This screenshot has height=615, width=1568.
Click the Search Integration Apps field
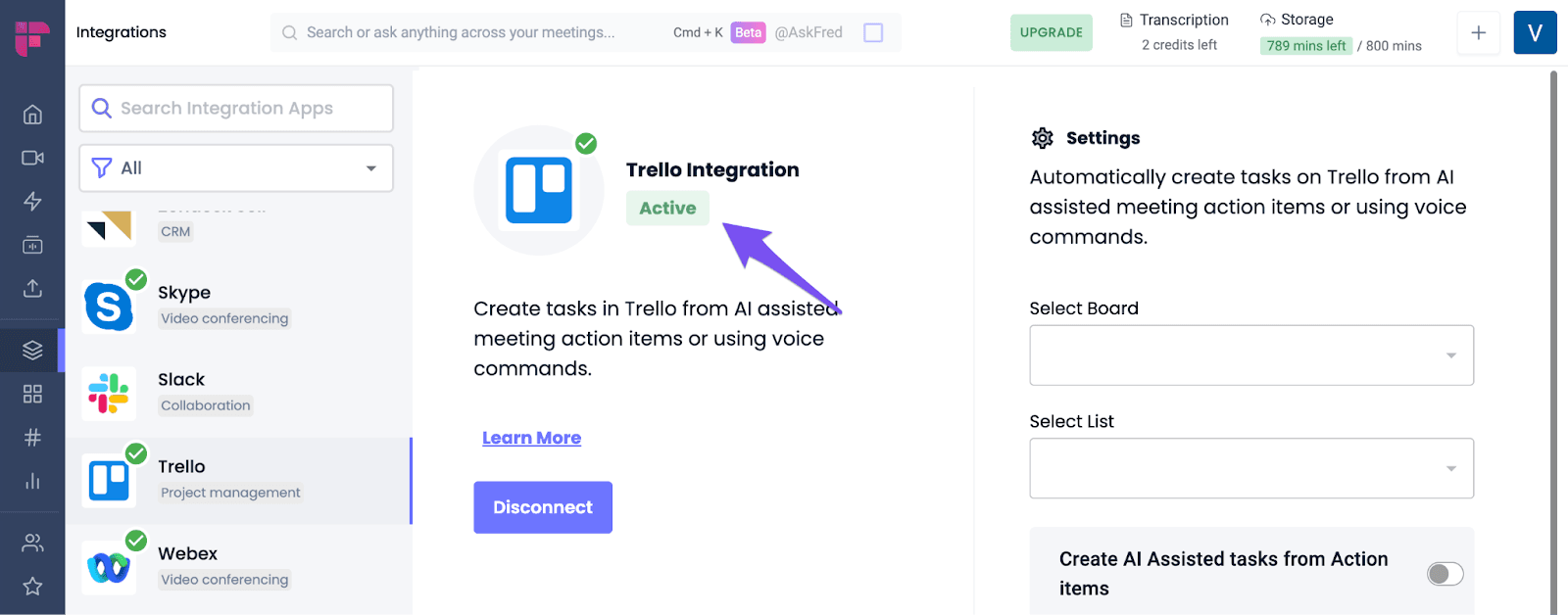pyautogui.click(x=236, y=108)
